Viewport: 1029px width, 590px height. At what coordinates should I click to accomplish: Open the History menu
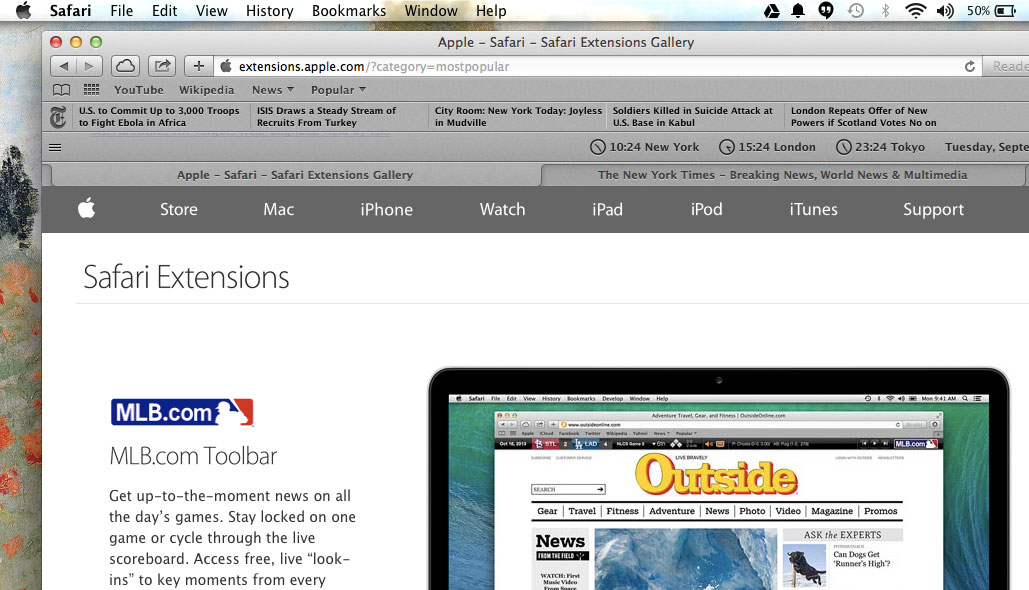click(x=269, y=11)
